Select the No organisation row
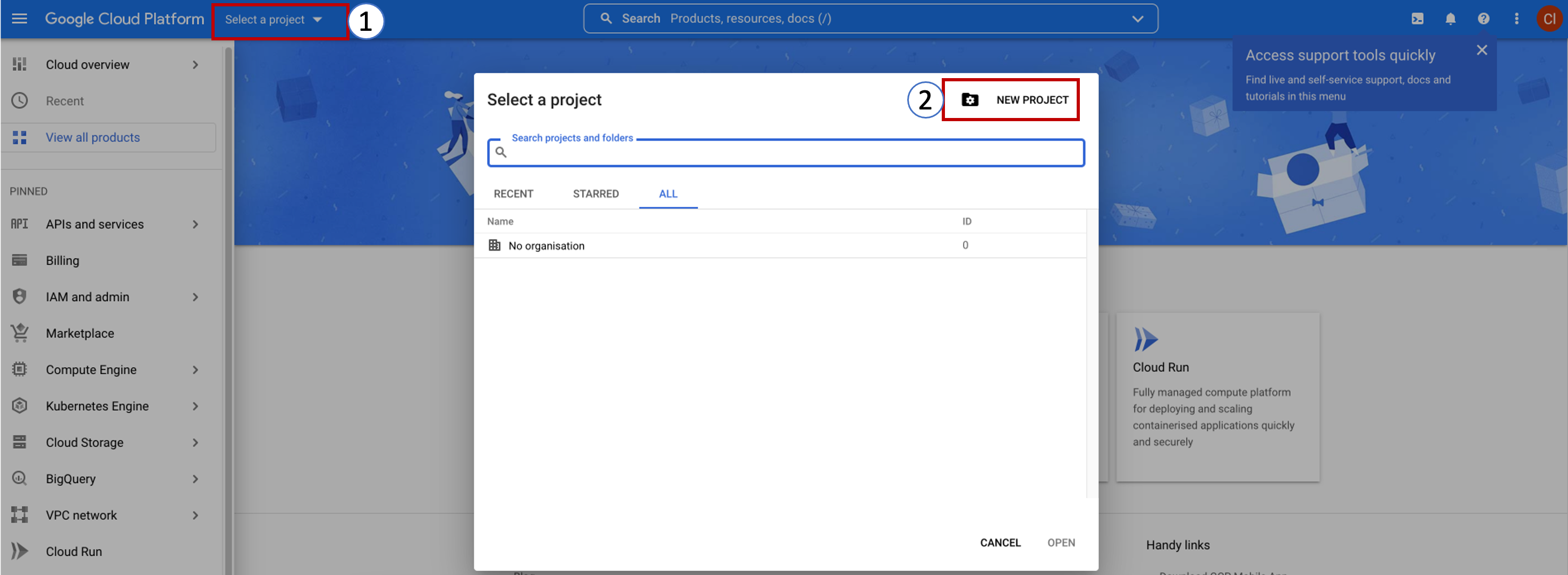This screenshot has width=1568, height=575. (780, 246)
